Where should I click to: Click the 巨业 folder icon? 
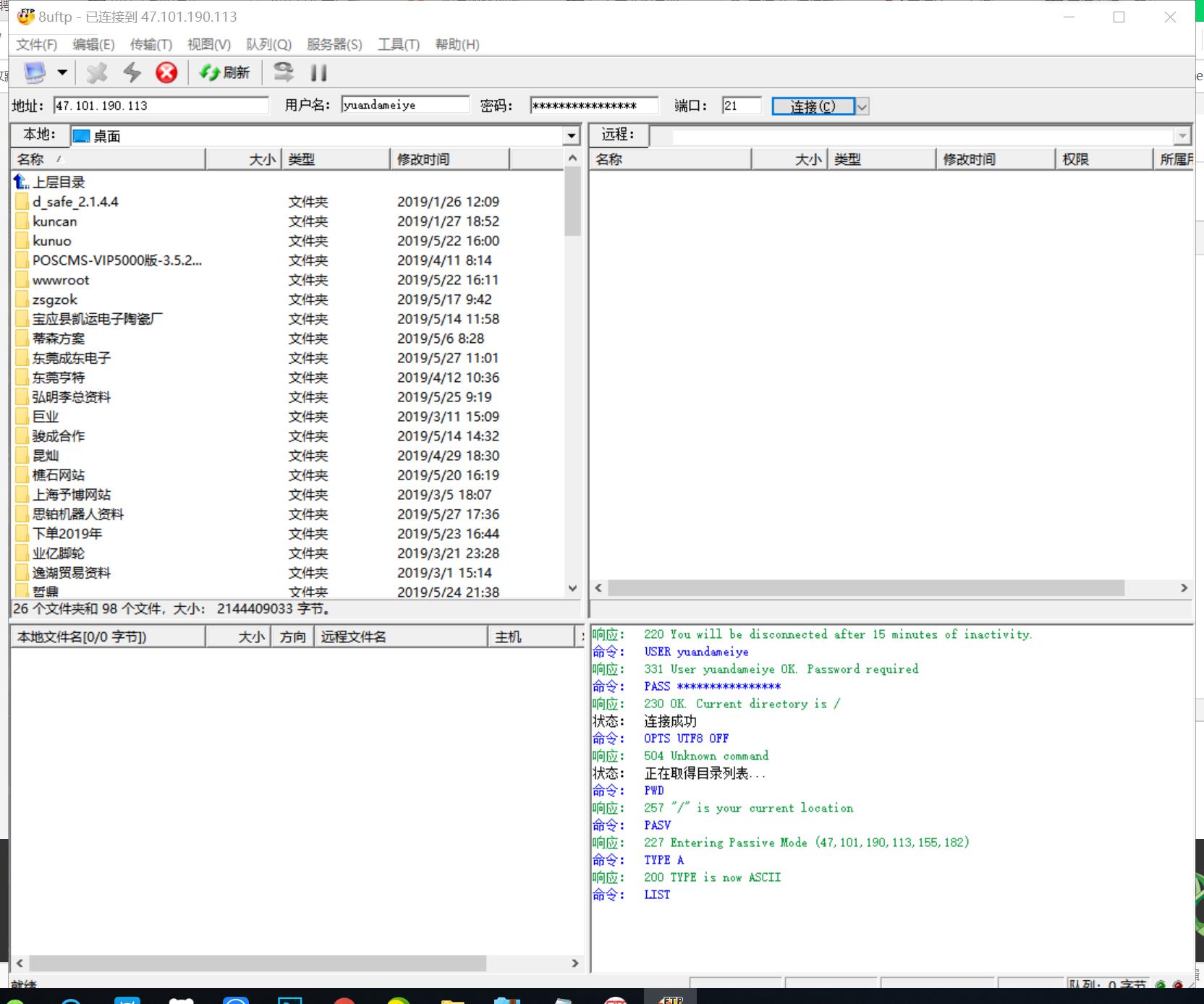point(22,417)
